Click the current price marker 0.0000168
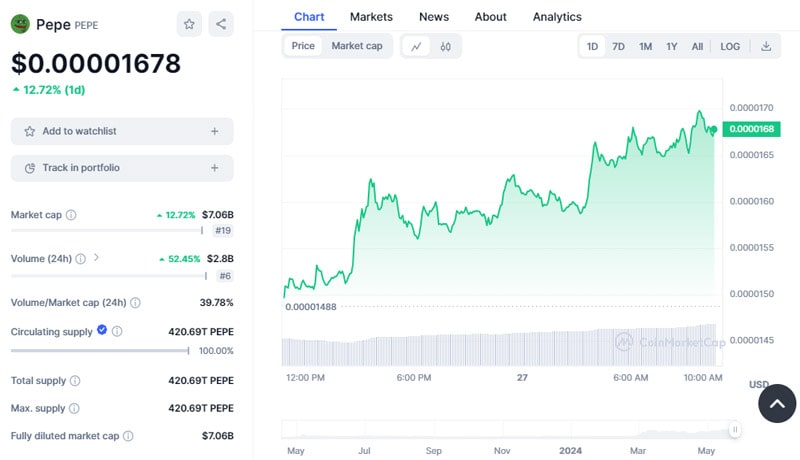Image resolution: width=800 pixels, height=460 pixels. 752,129
